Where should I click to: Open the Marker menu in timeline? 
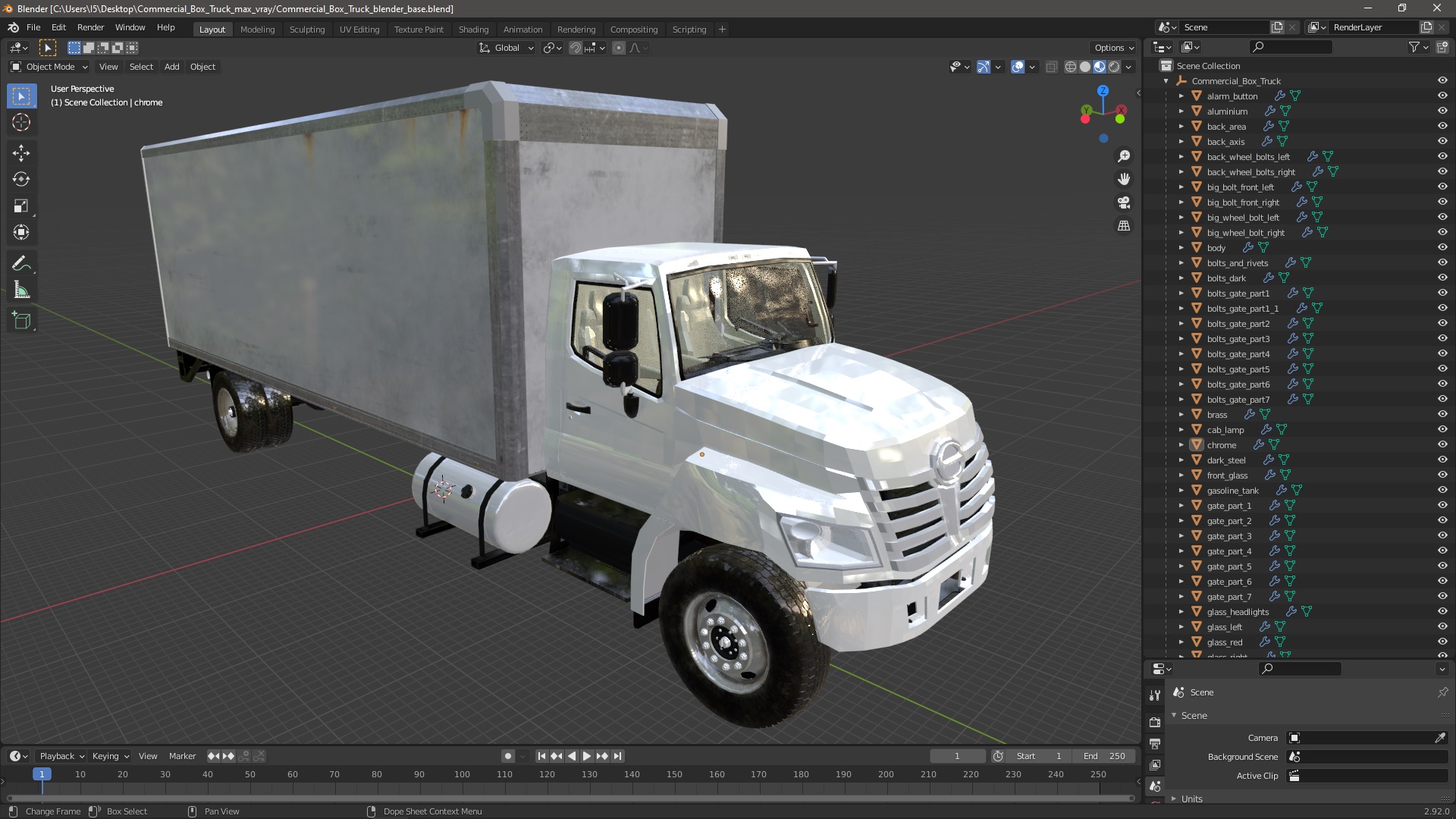click(182, 756)
